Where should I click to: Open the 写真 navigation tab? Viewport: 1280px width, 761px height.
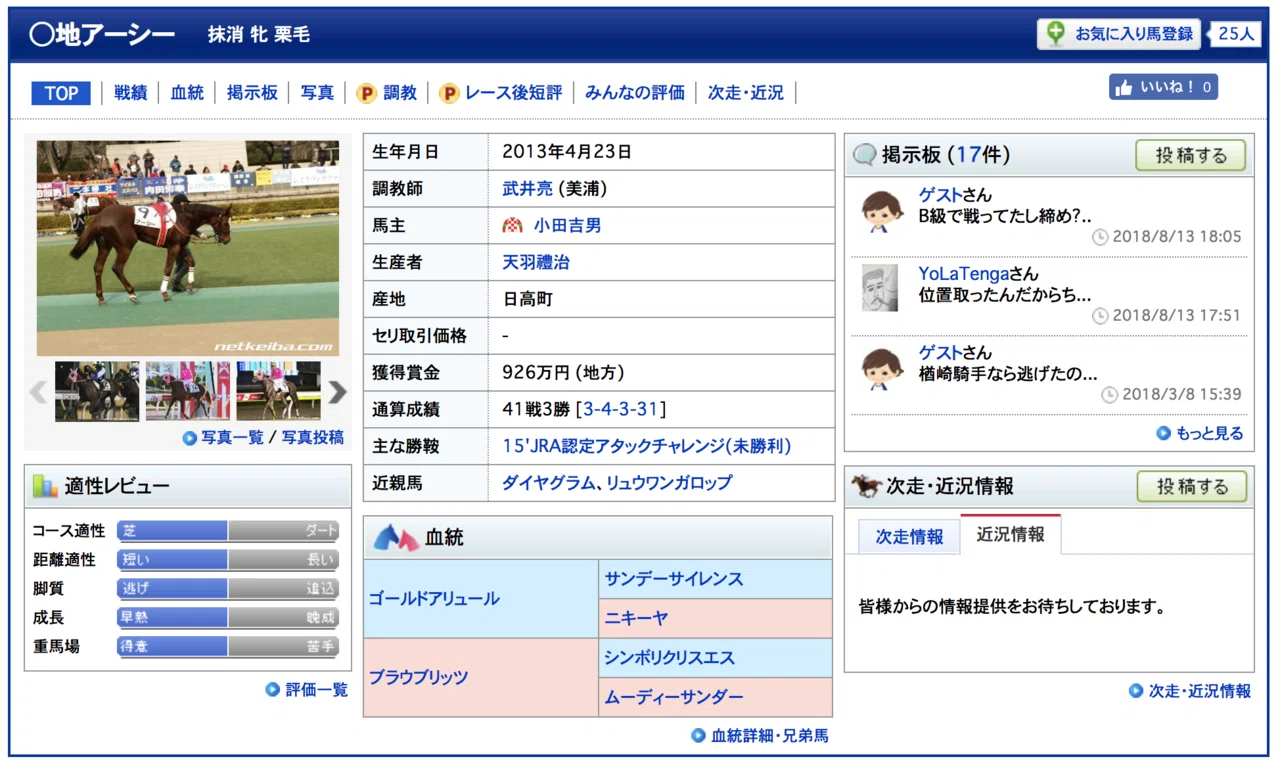pos(317,93)
